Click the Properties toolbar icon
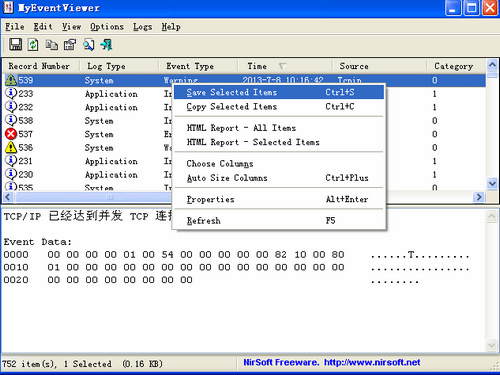 (x=70, y=44)
